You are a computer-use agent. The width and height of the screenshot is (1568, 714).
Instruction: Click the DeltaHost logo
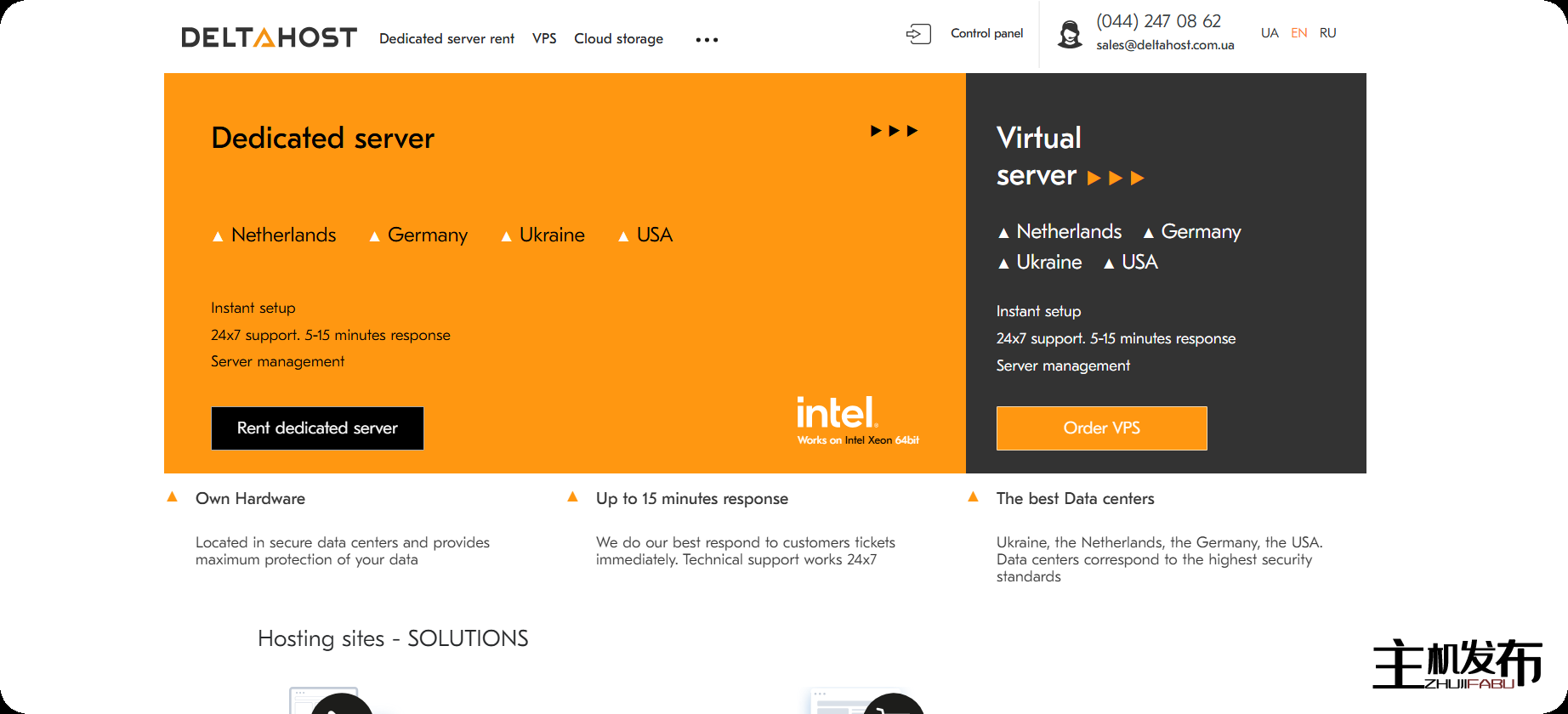click(269, 37)
